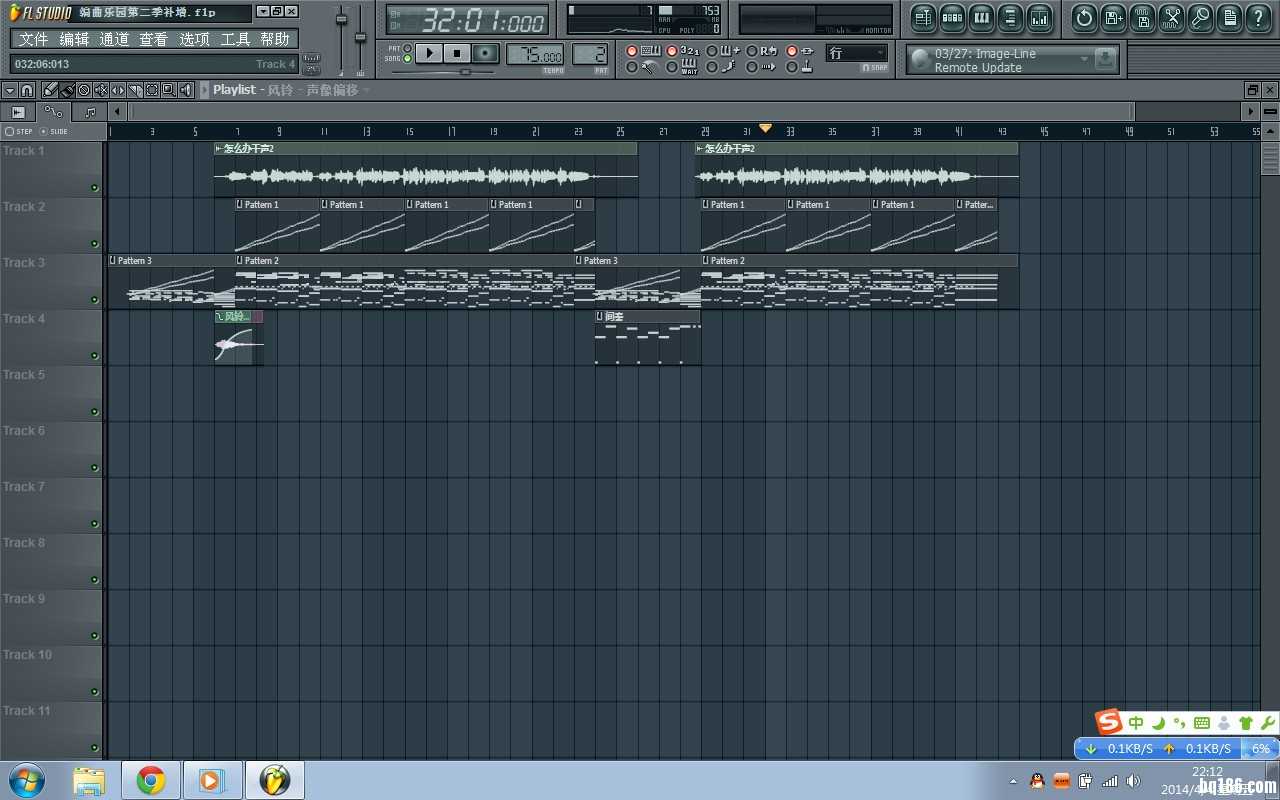
Task: Open the 编辑 menu
Action: (74, 39)
